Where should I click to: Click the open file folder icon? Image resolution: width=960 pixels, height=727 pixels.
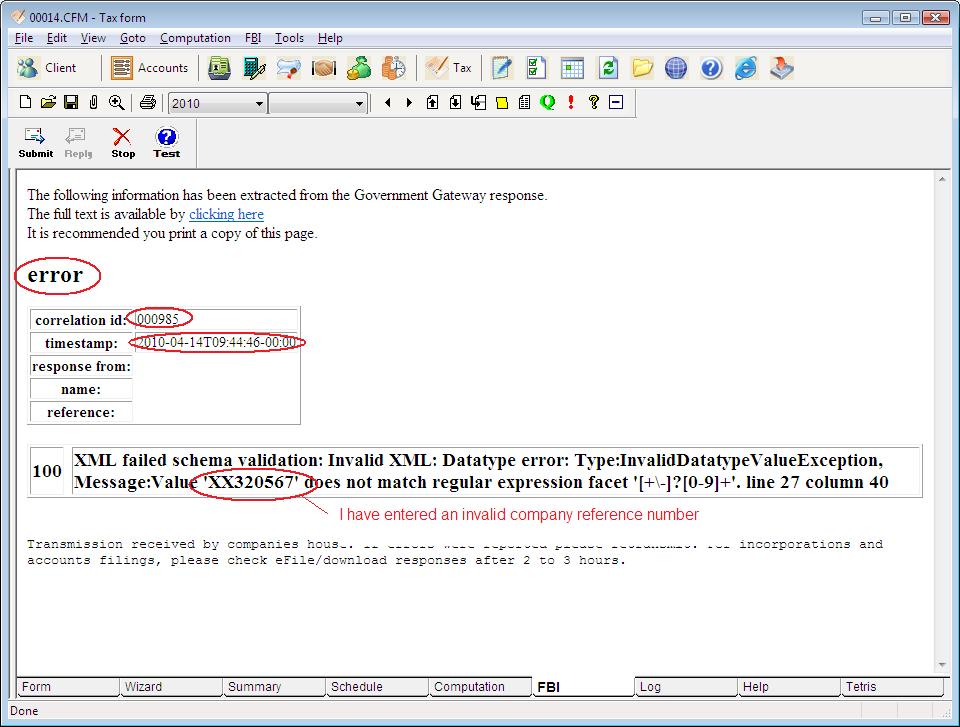point(48,102)
